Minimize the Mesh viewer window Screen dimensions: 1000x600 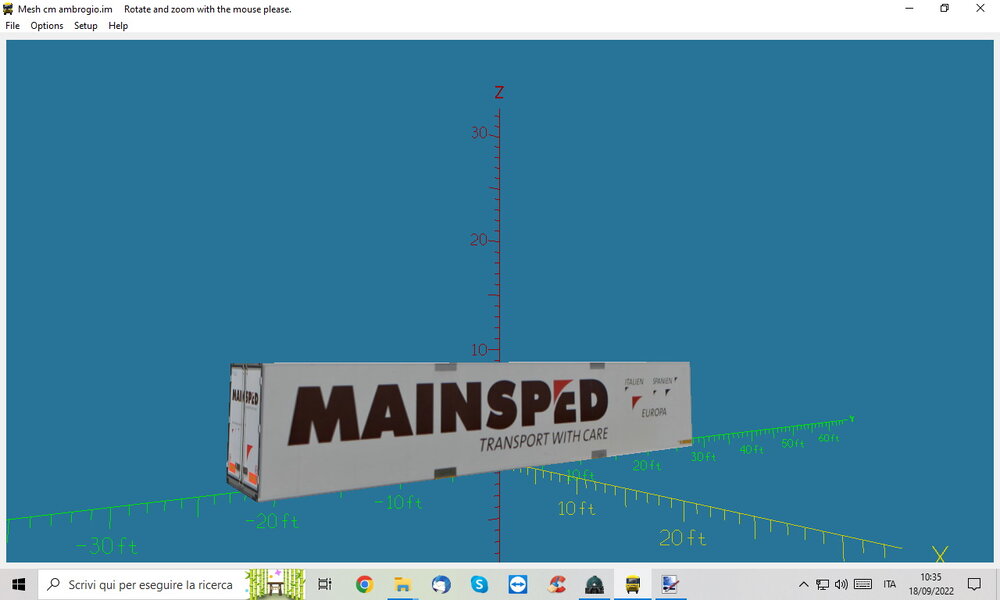[909, 8]
